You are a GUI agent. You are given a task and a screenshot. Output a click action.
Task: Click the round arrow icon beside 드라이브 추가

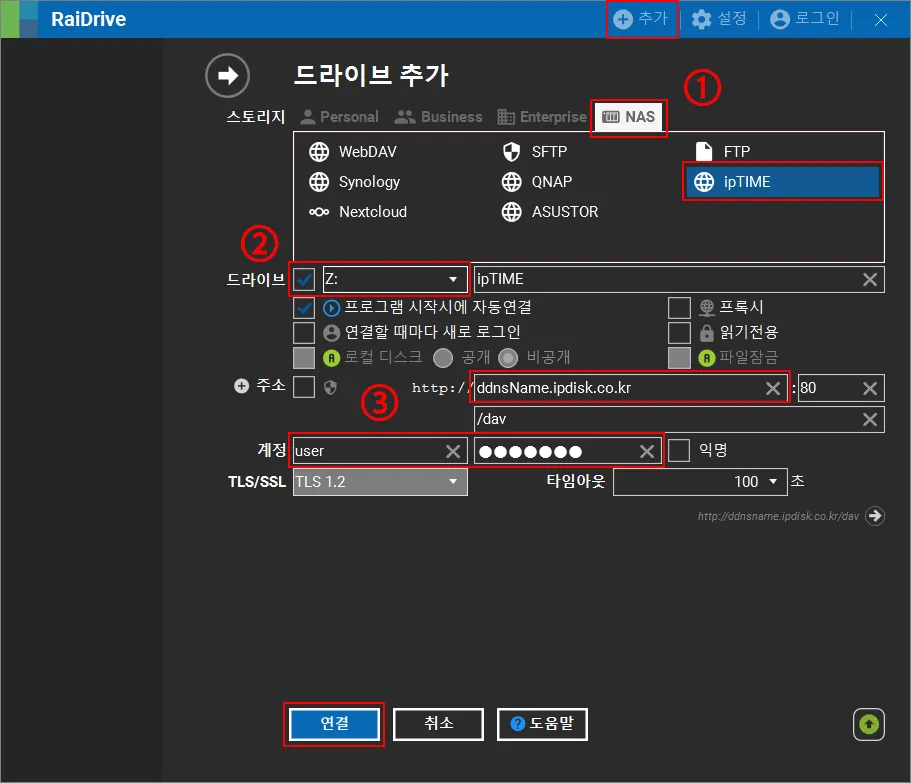point(227,76)
